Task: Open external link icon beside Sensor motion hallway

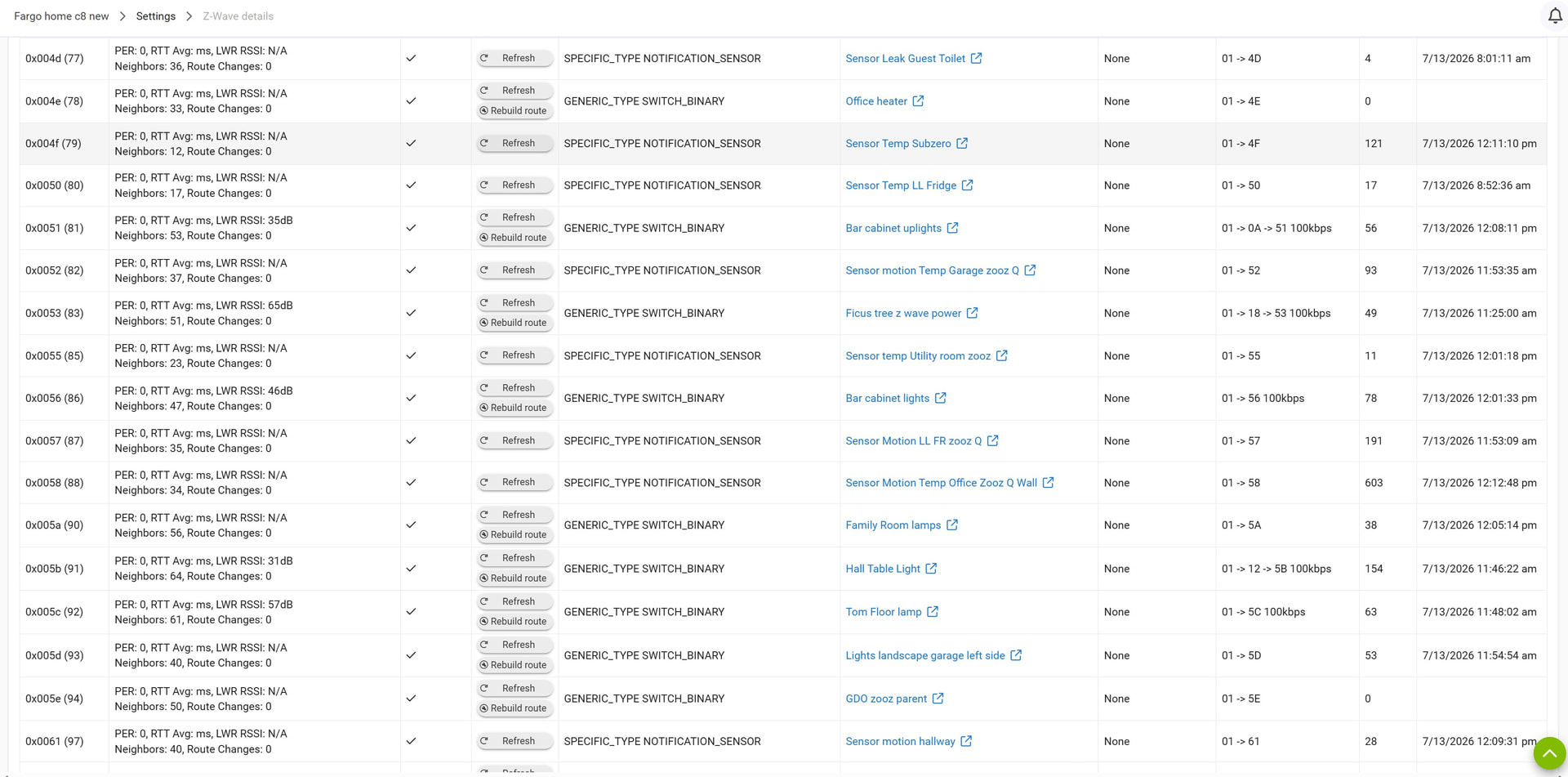Action: coord(966,741)
